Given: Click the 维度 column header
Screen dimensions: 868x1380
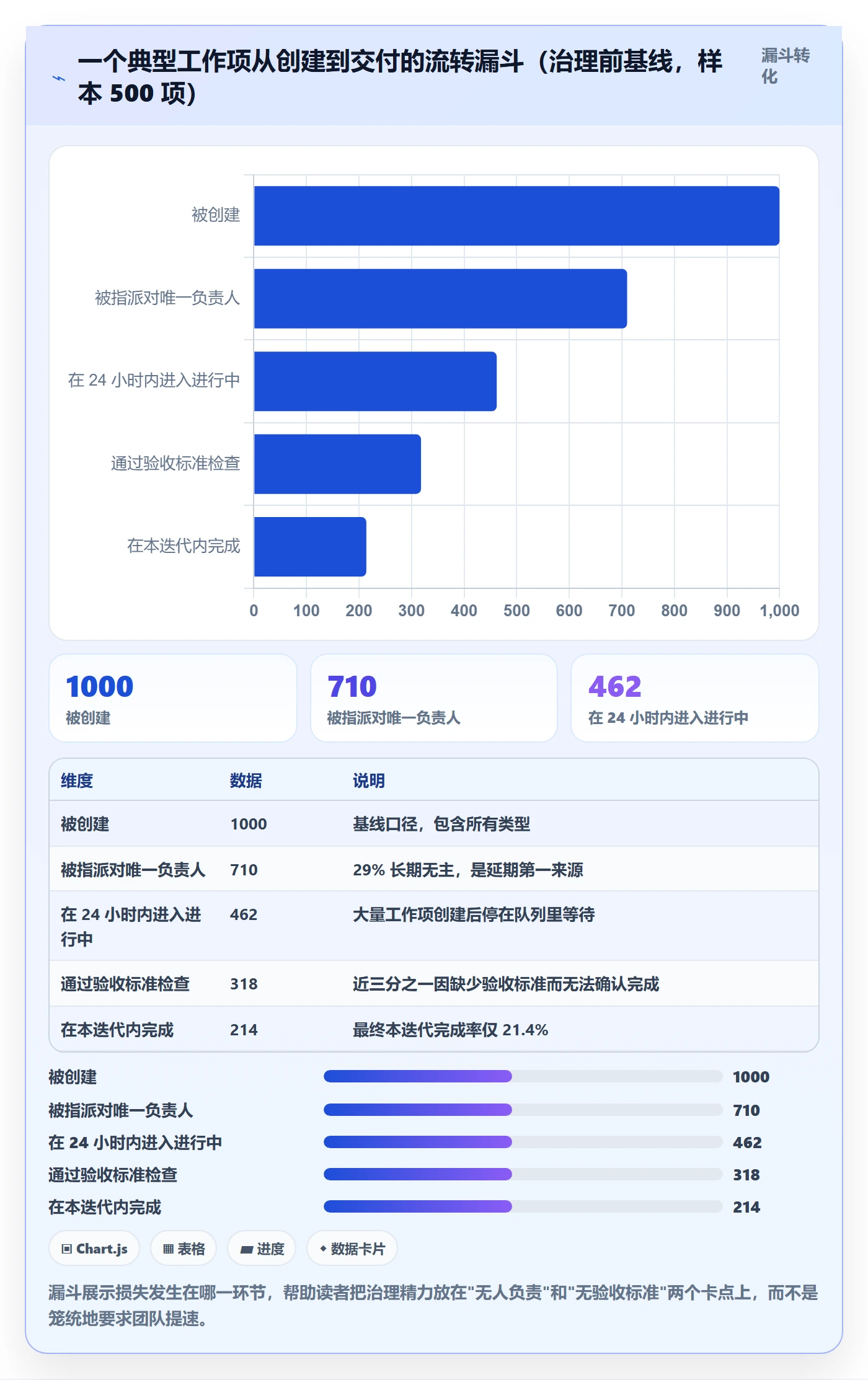Looking at the screenshot, I should 77,781.
